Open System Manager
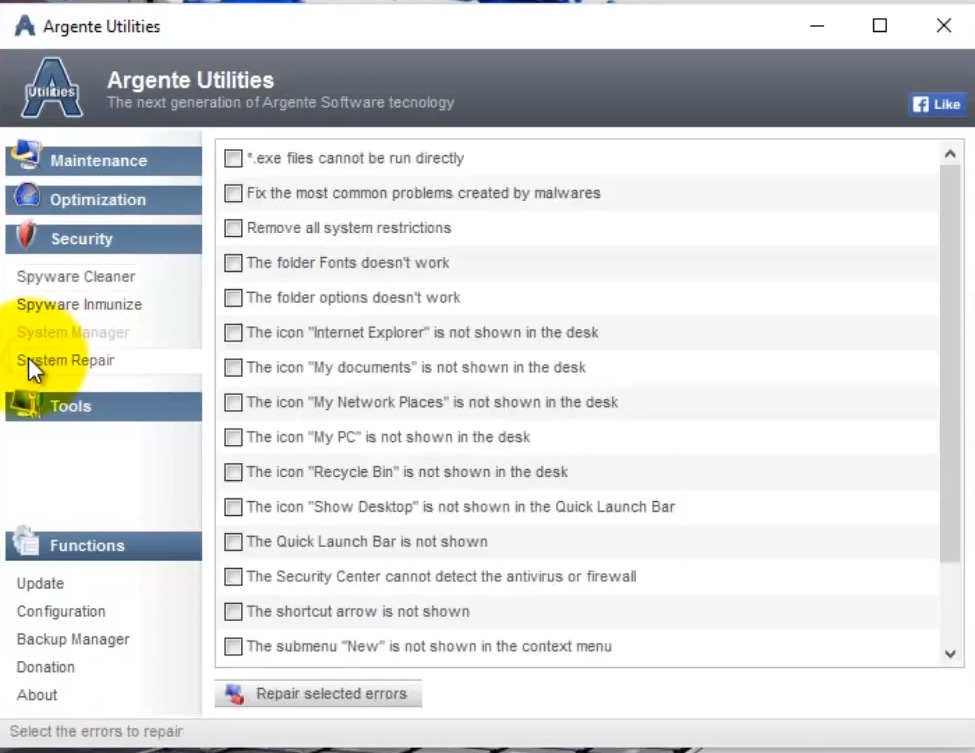This screenshot has width=975, height=753. 73,333
